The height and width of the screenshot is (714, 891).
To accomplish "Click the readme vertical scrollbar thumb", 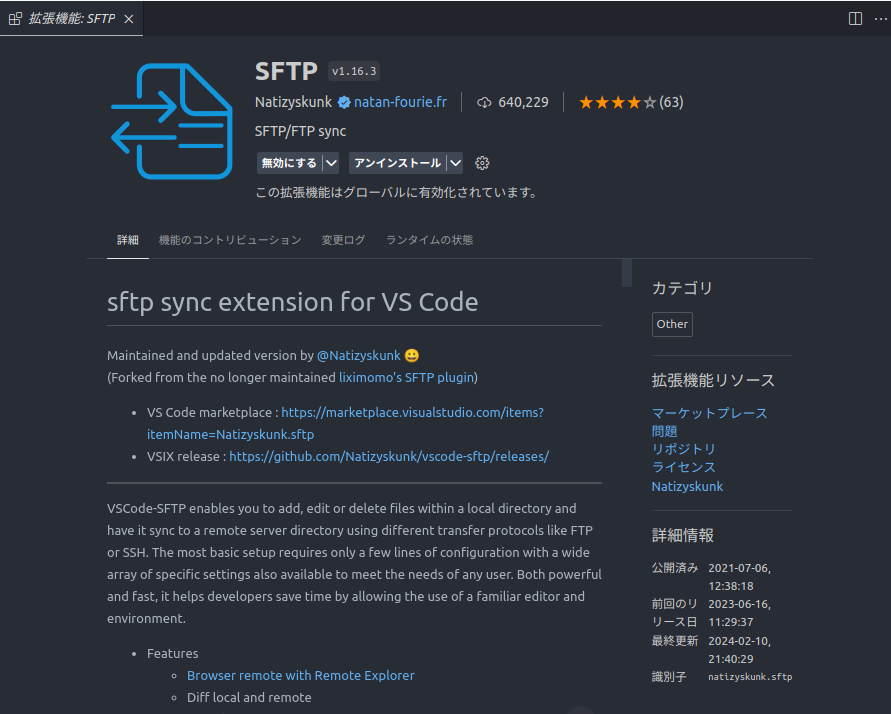I will 627,273.
